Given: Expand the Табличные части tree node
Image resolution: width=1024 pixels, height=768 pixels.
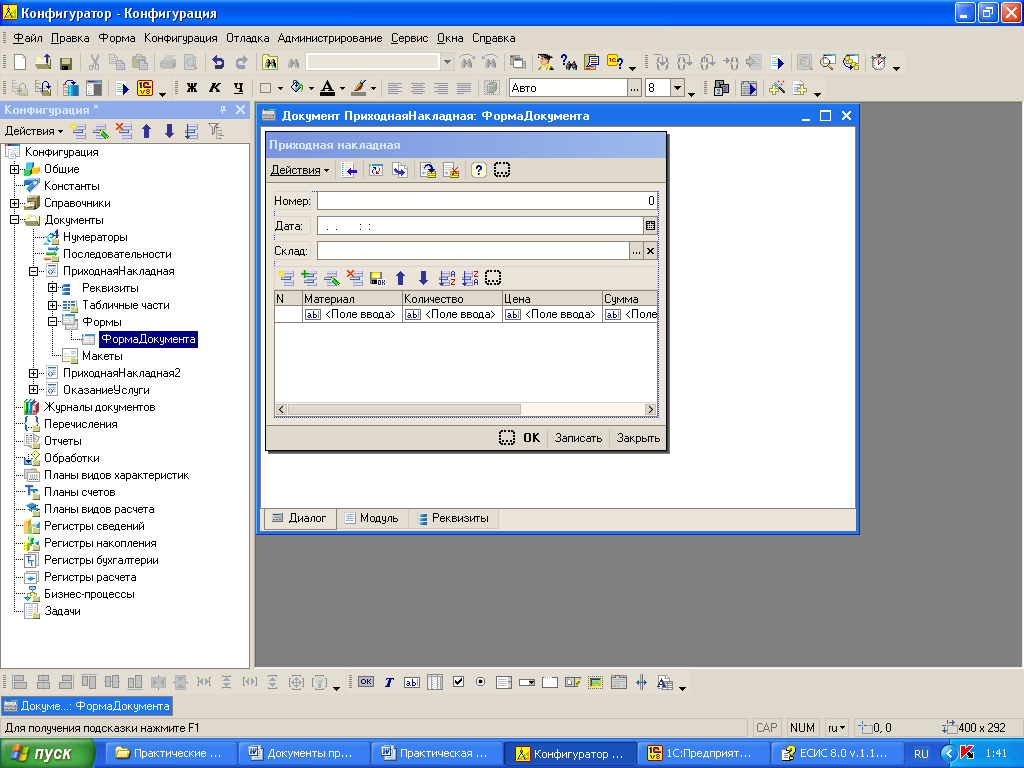Looking at the screenshot, I should 52,305.
